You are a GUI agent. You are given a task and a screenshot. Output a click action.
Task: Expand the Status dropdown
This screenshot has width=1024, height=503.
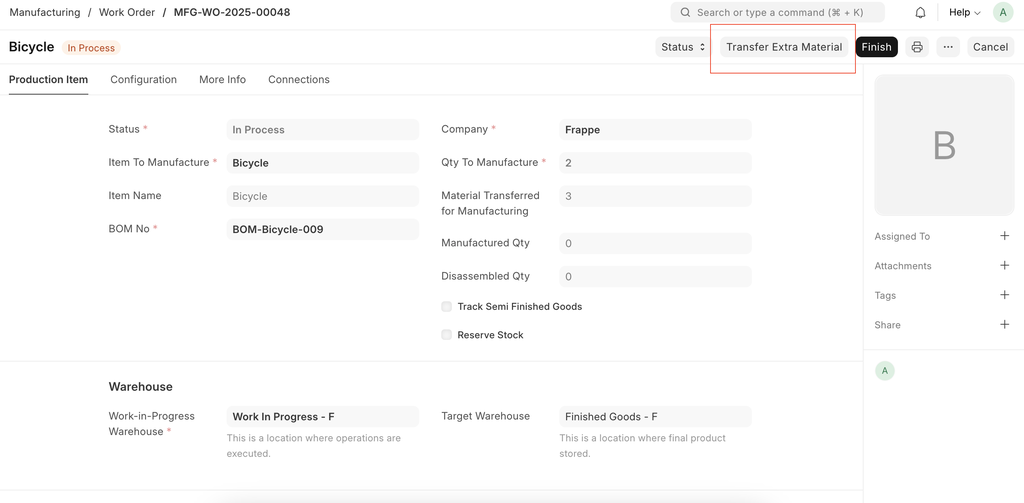click(683, 47)
